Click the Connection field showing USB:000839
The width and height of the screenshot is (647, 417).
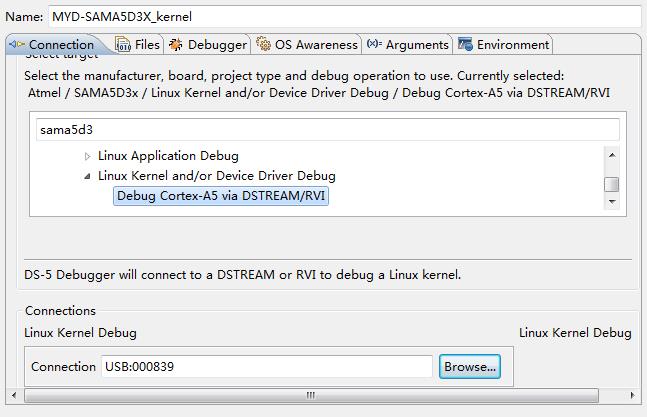click(x=267, y=366)
